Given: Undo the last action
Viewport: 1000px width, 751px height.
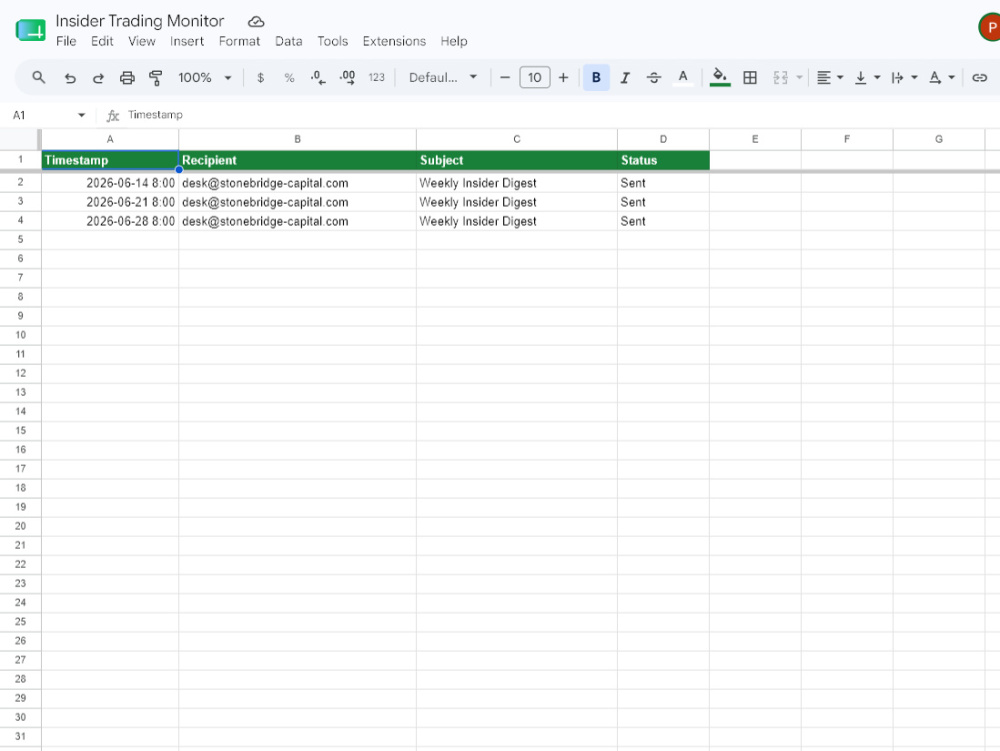Looking at the screenshot, I should 70,78.
